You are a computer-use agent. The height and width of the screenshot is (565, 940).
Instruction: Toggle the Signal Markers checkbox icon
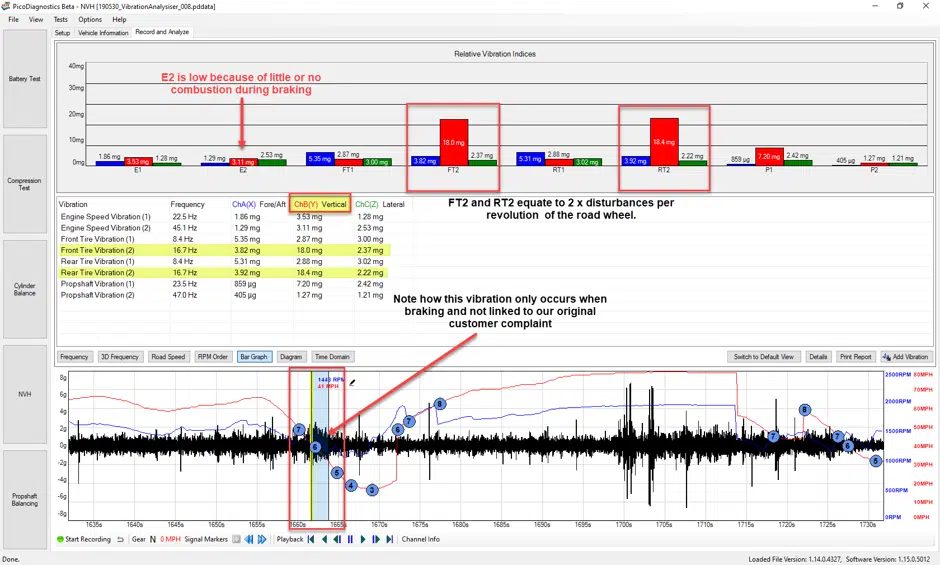(236, 539)
